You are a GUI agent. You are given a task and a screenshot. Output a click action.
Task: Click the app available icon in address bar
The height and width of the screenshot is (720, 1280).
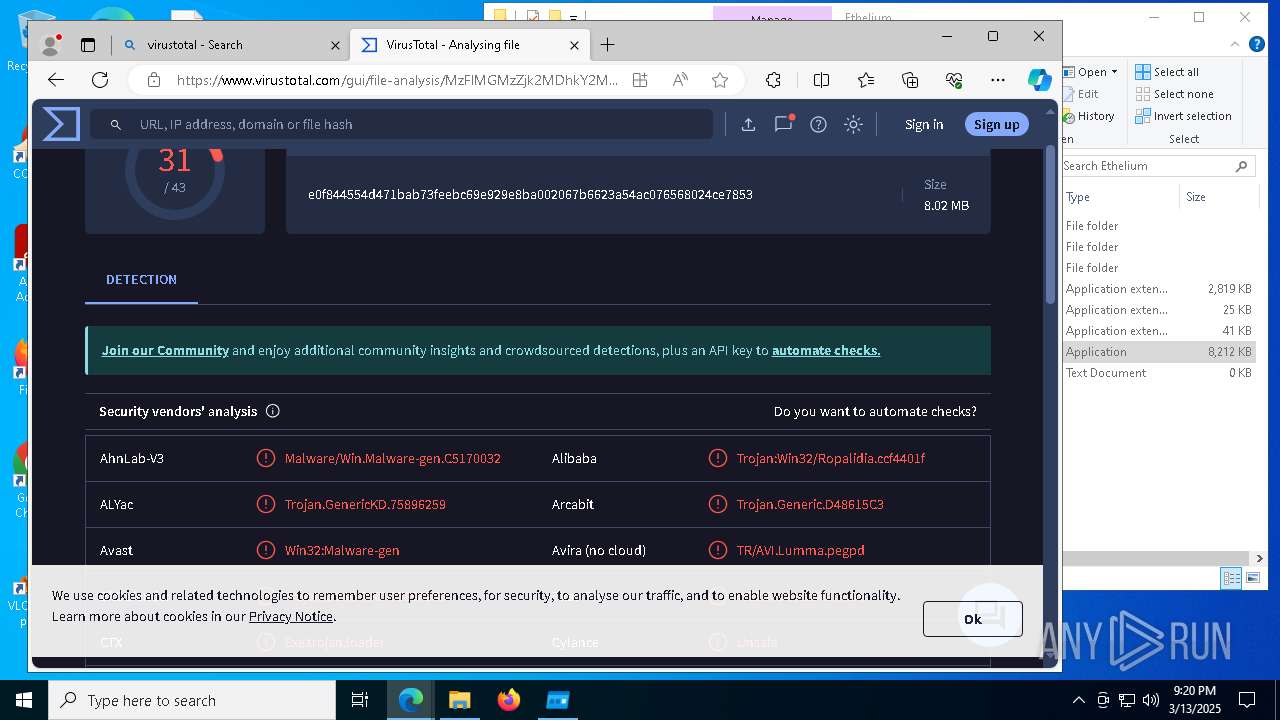(640, 80)
